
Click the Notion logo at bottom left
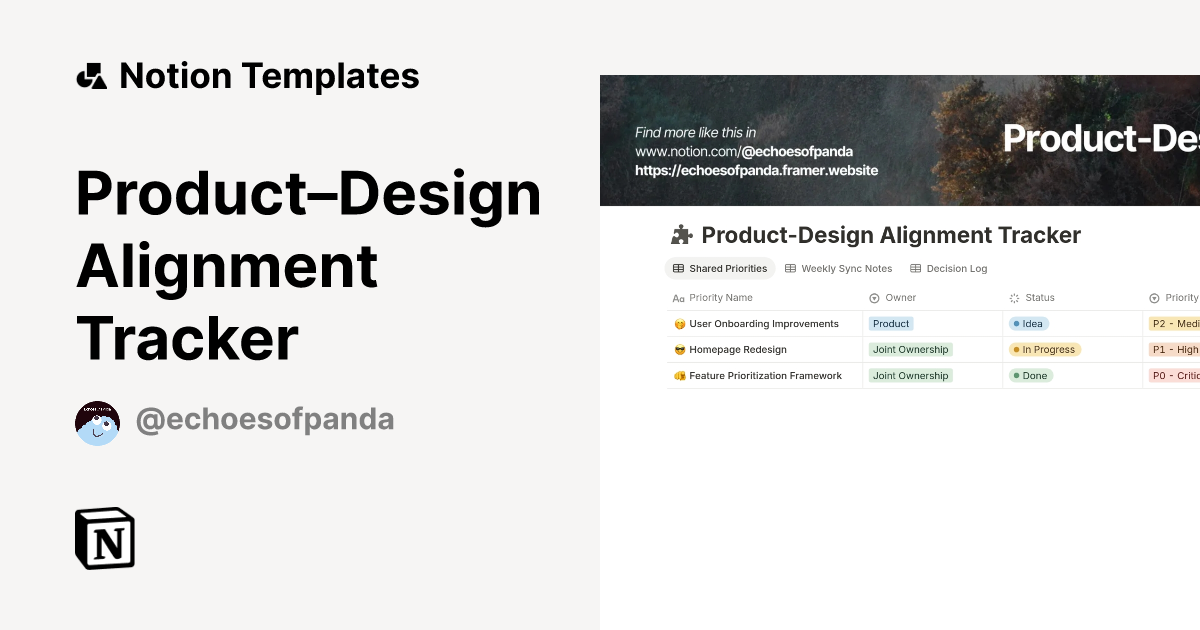104,538
